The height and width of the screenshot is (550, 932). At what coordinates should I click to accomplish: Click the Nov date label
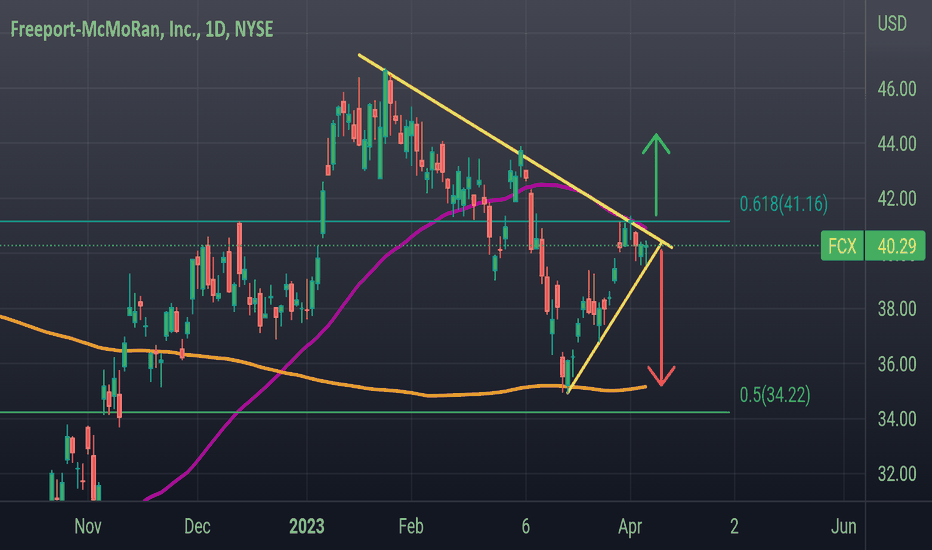pos(88,527)
